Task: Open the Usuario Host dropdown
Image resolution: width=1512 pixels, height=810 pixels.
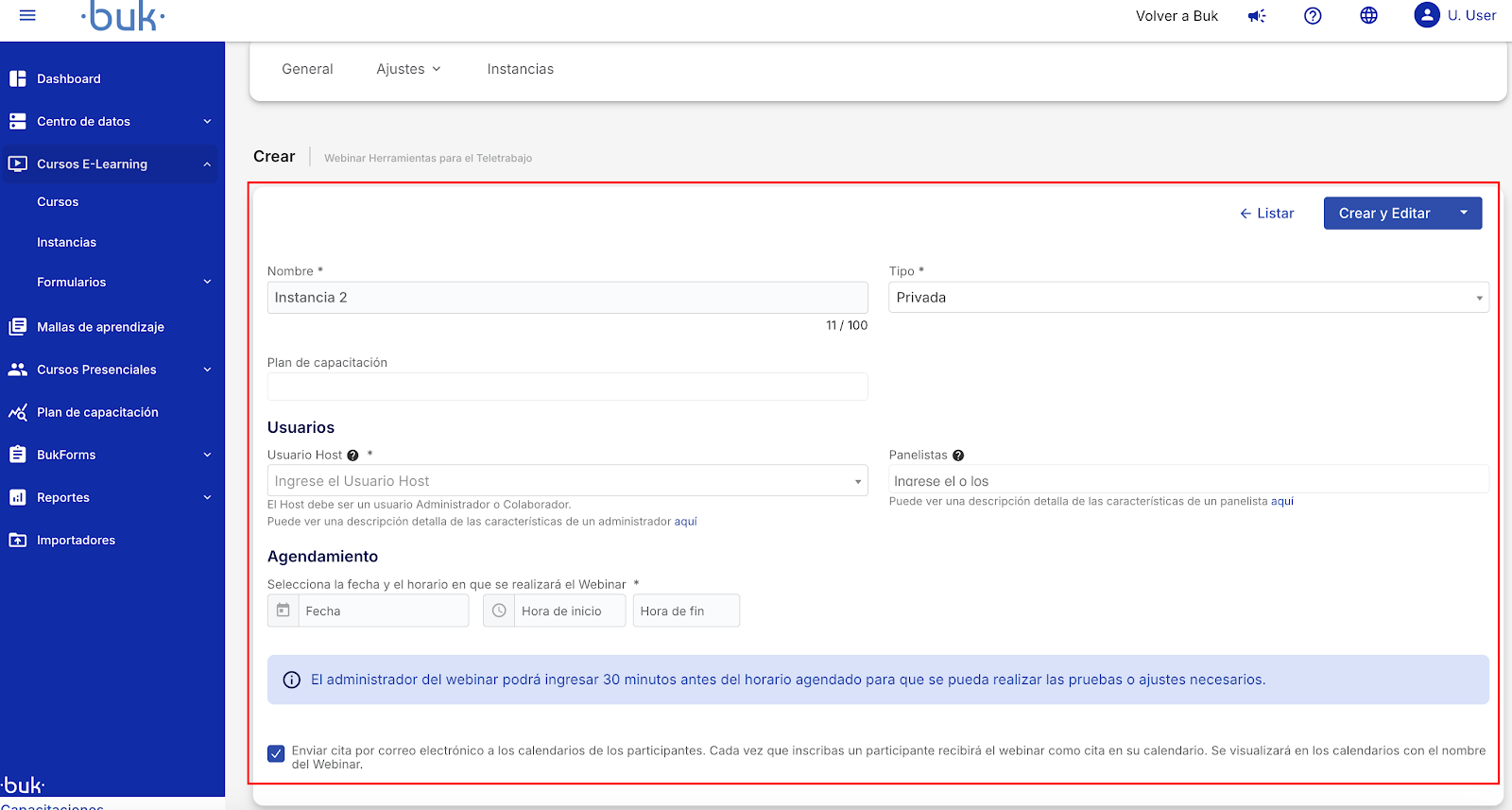Action: pos(567,481)
